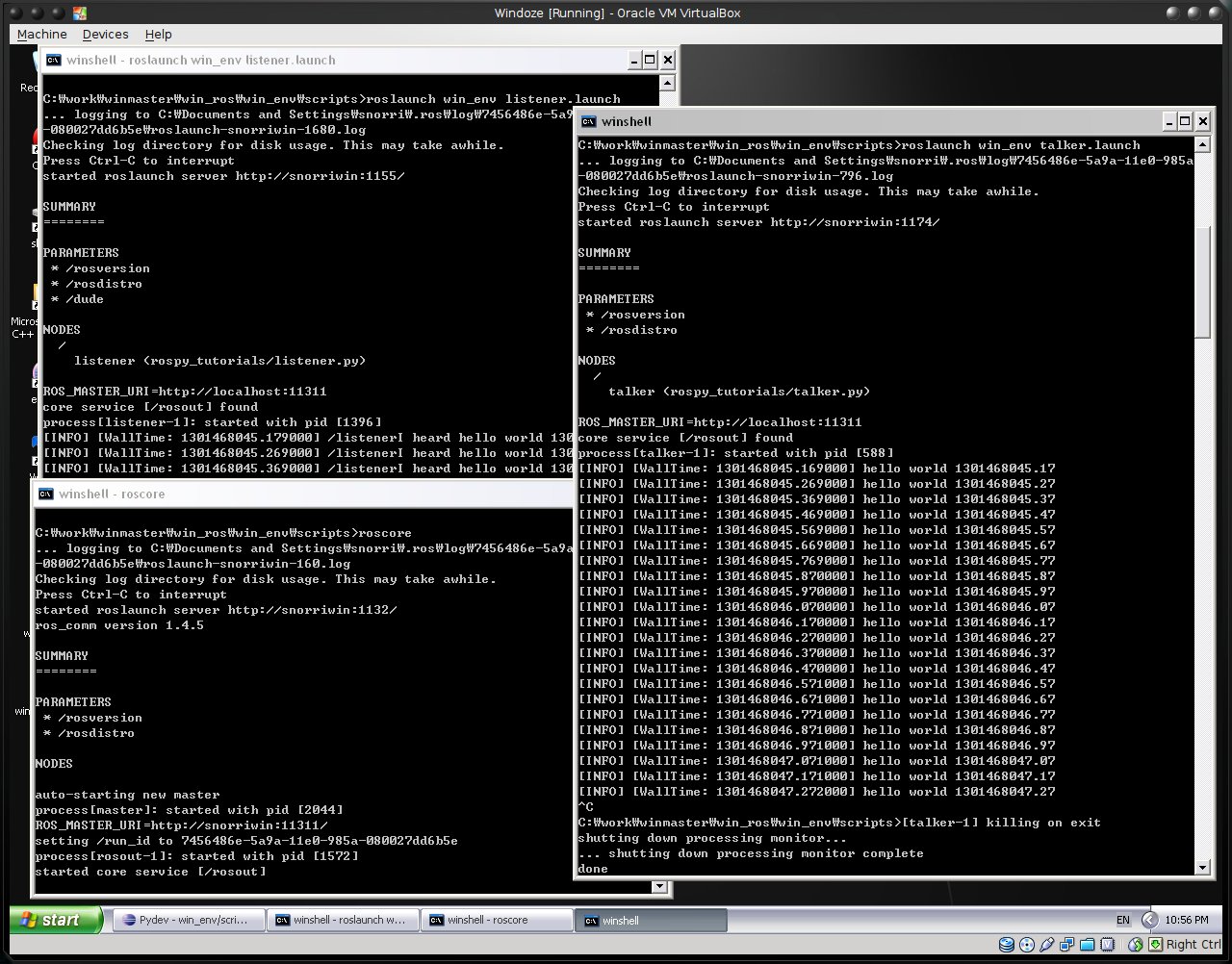Click "started roslaunch server http://snorriwin:1155/" line
Screen dimensions: 1232x964
223,176
